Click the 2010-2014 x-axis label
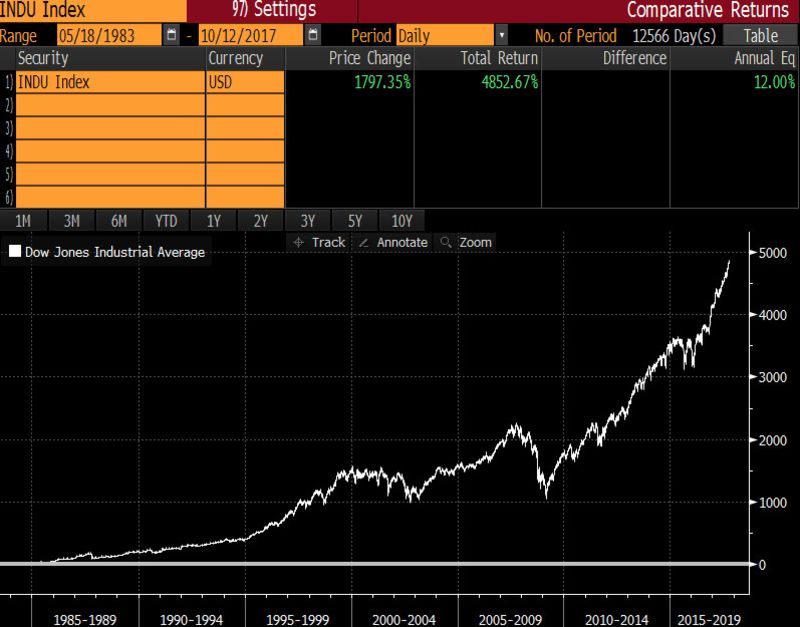Screen dimensions: 800x627 pyautogui.click(x=616, y=620)
